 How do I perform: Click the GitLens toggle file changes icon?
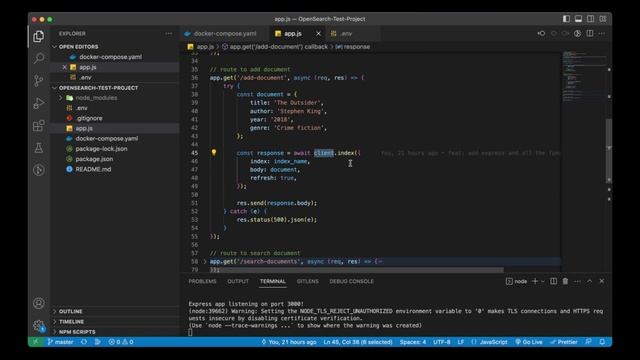[578, 33]
